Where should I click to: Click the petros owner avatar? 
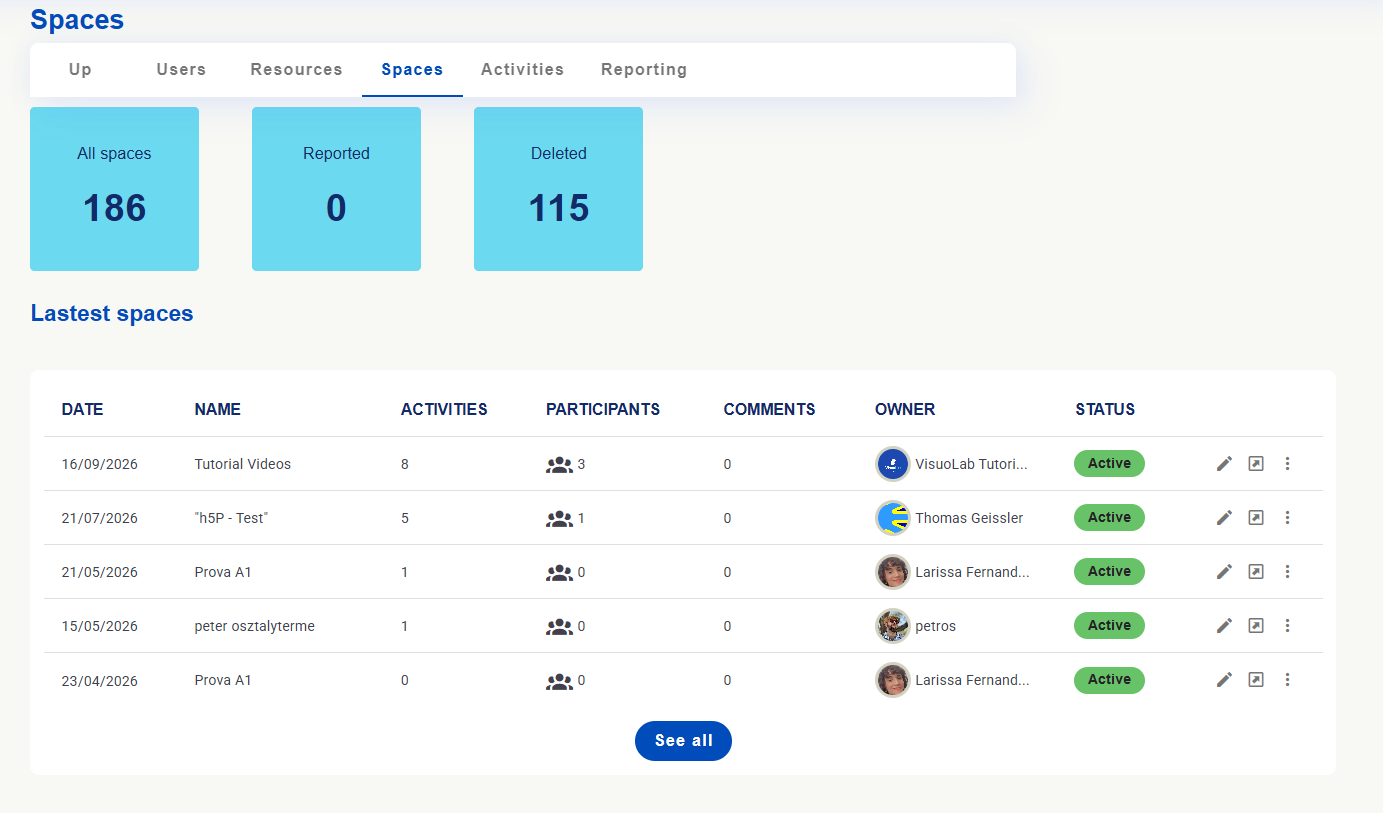coord(892,626)
